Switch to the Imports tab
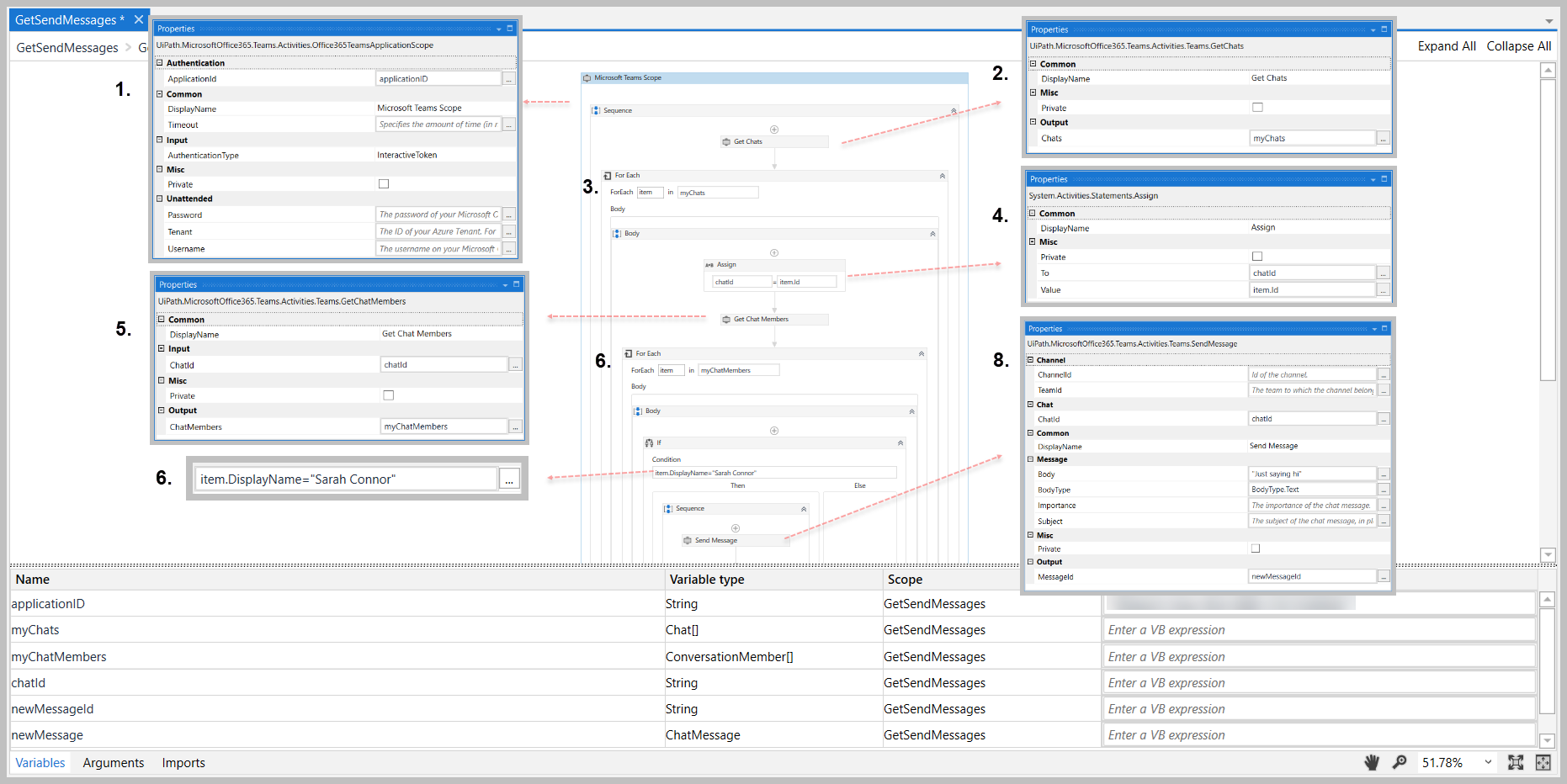Screen dimensions: 1567x784 tap(183, 763)
